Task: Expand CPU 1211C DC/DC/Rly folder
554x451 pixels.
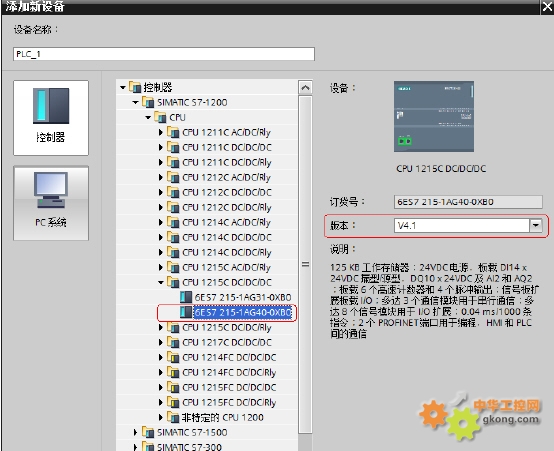Action: [161, 163]
